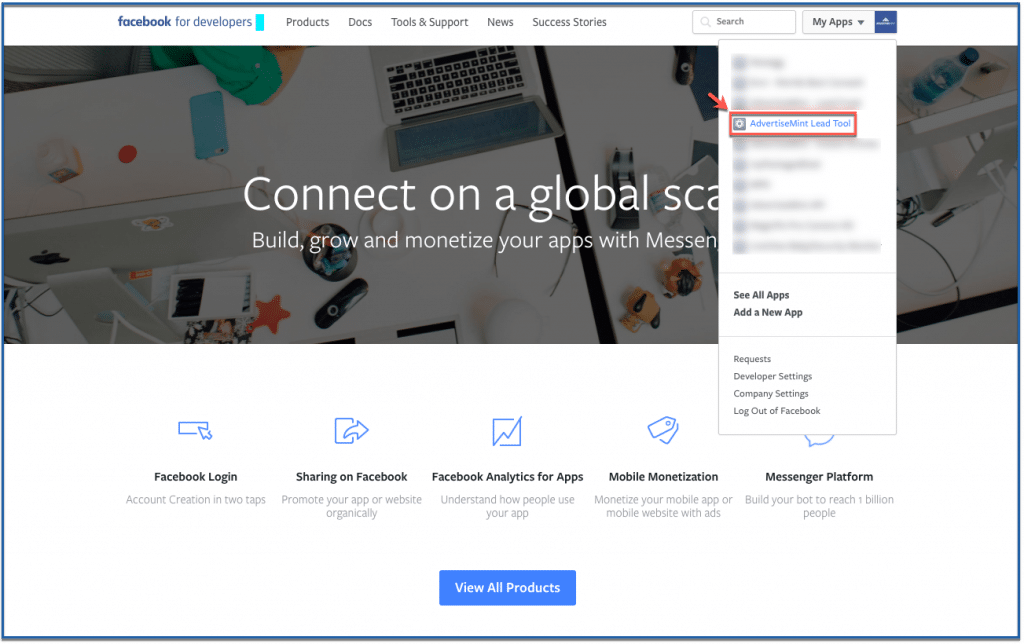Viewport: 1024px width, 644px height.
Task: Click See All Apps
Action: click(x=761, y=295)
